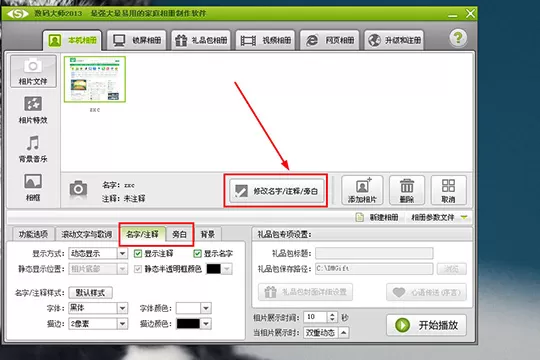Close the 数码大师2013 window

pos(470,14)
